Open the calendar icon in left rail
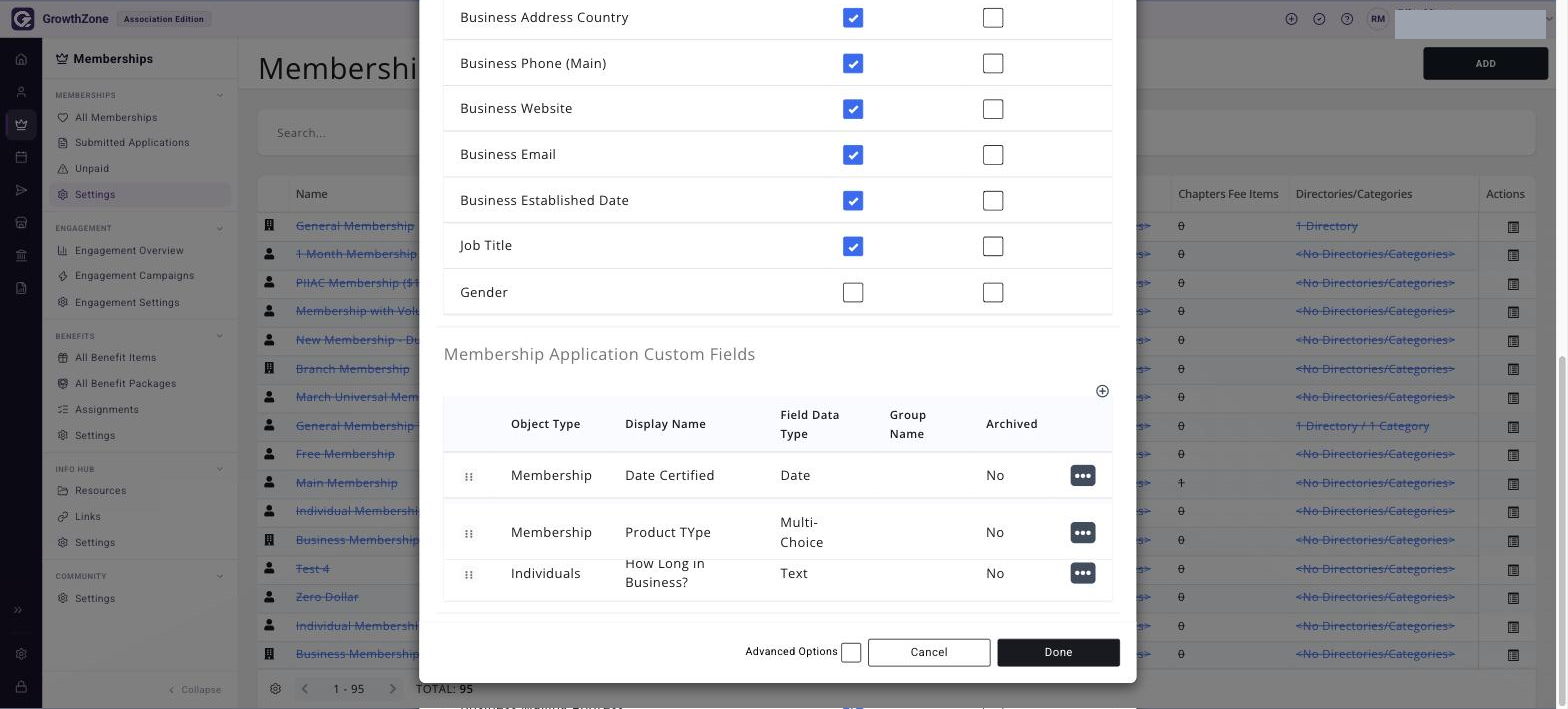This screenshot has height=709, width=1568. pos(21,157)
